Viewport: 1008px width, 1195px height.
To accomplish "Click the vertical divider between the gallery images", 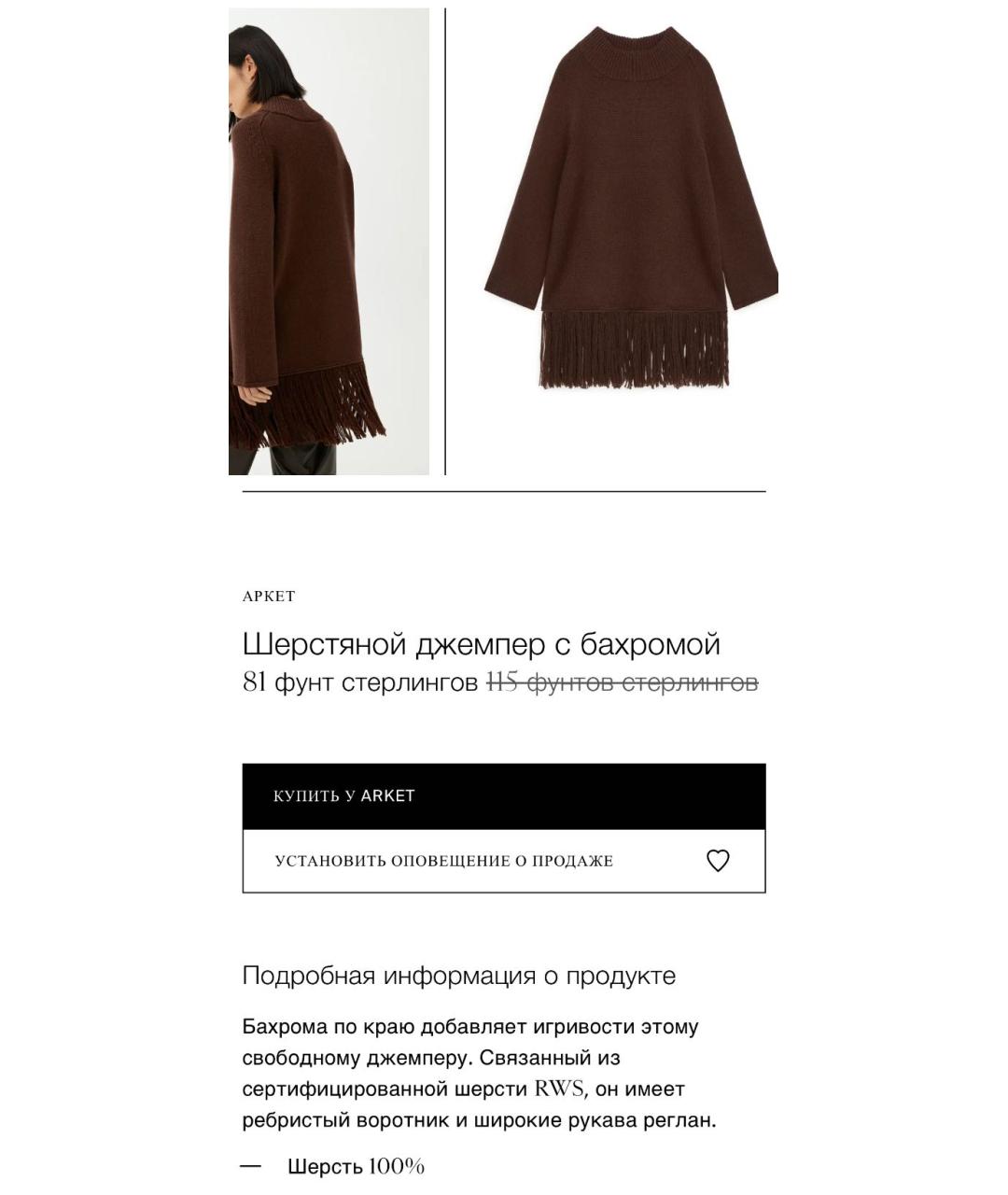I will [445, 242].
